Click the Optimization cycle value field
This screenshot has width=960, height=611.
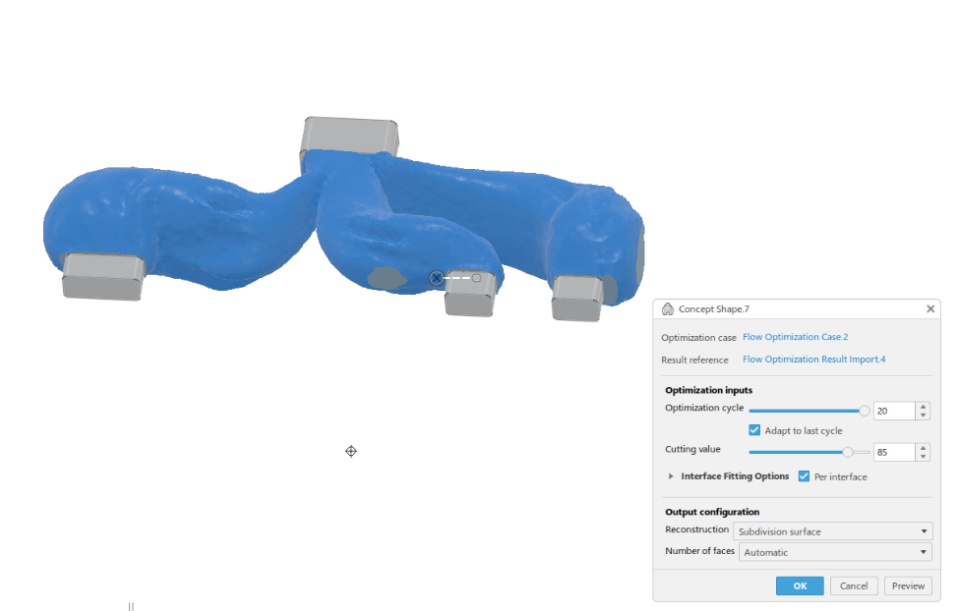pyautogui.click(x=894, y=411)
